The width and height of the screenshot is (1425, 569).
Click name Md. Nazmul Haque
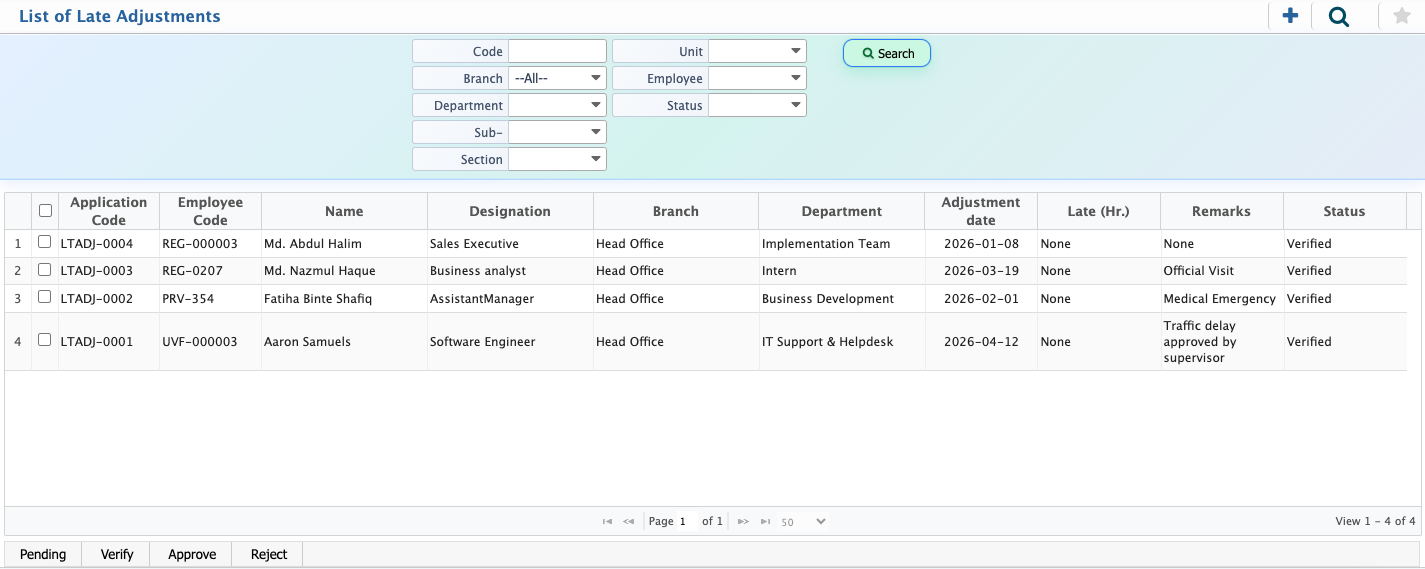(x=320, y=271)
